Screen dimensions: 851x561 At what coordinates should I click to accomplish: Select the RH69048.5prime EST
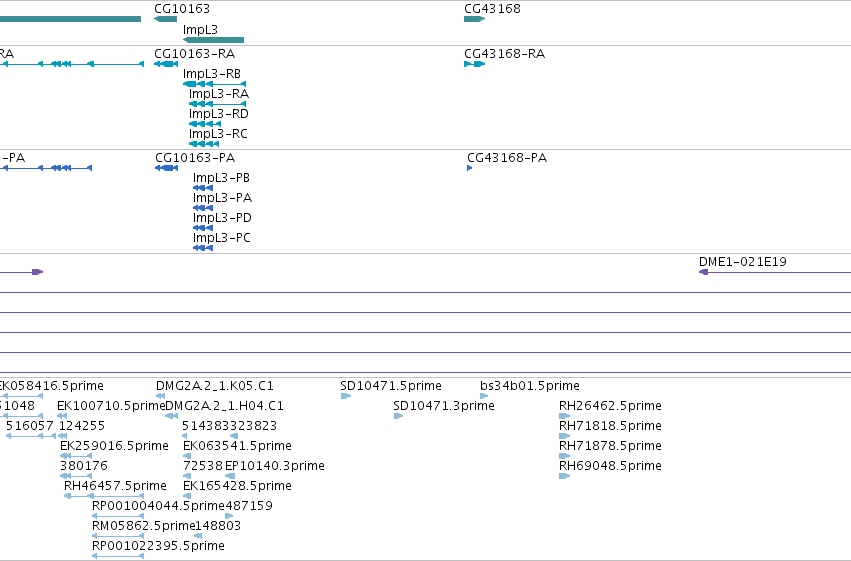click(564, 477)
